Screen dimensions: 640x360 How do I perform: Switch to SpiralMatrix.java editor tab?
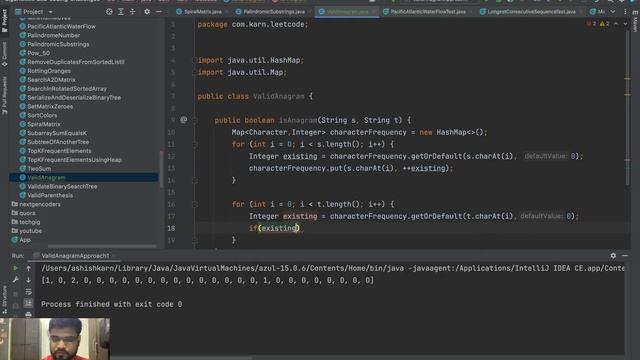click(200, 12)
